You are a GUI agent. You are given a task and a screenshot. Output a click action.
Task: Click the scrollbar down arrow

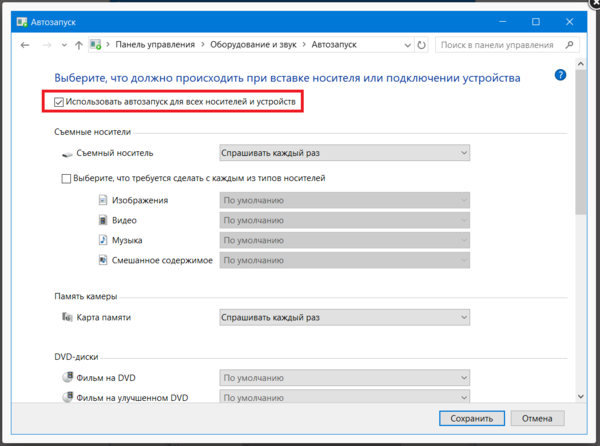click(580, 397)
